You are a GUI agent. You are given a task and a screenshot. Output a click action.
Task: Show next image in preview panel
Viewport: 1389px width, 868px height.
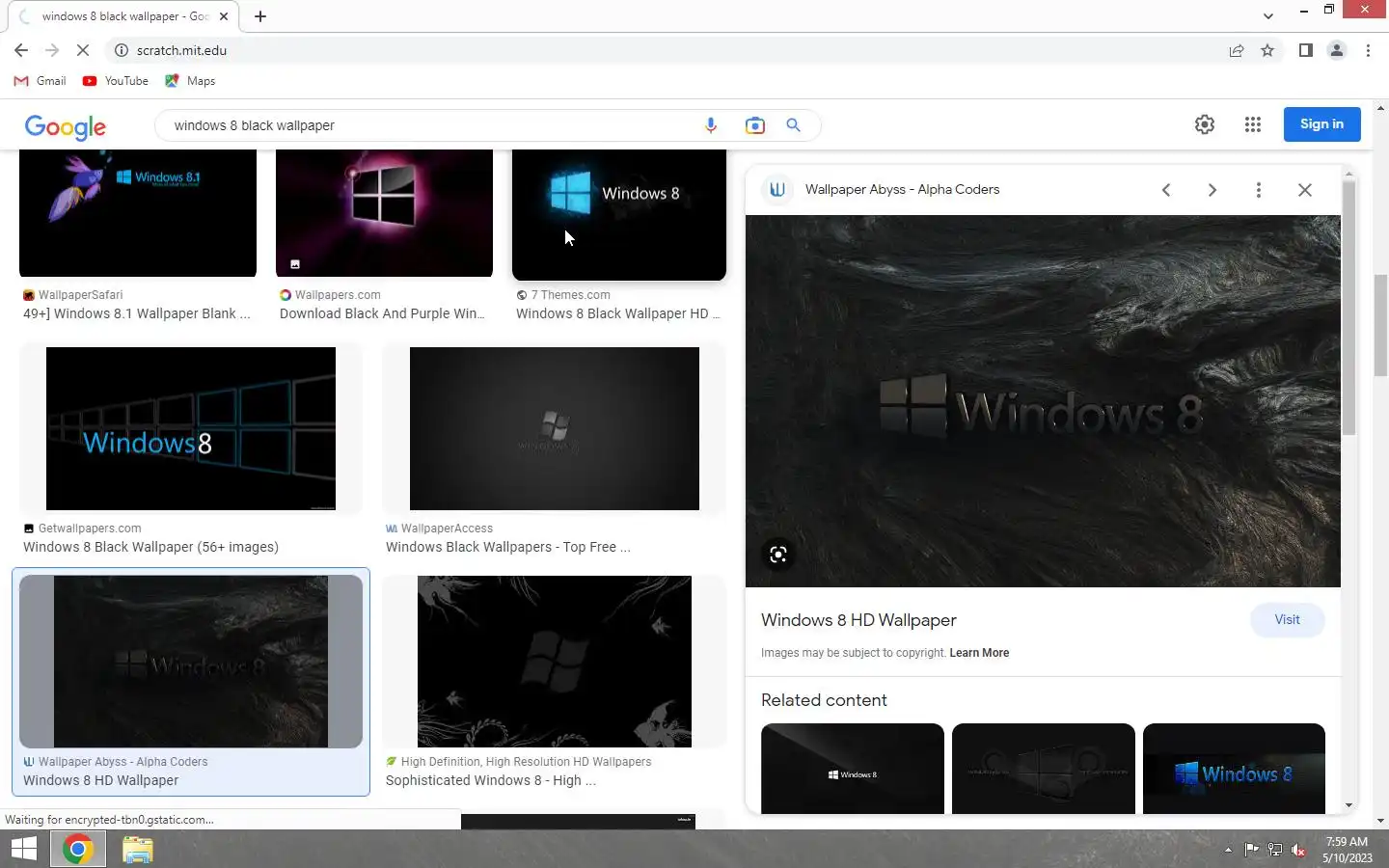coord(1212,190)
